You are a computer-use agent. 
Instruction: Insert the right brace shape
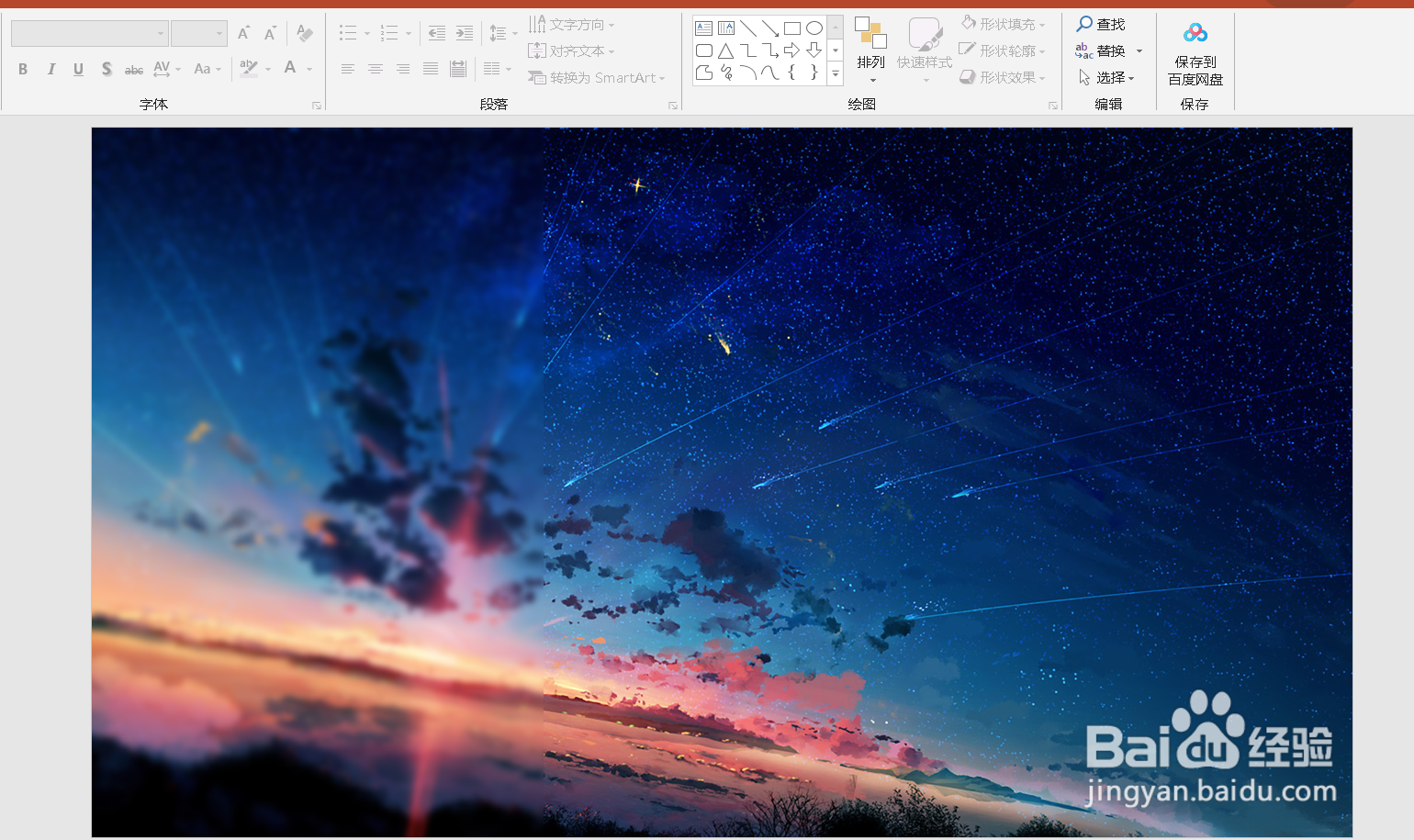pos(814,73)
